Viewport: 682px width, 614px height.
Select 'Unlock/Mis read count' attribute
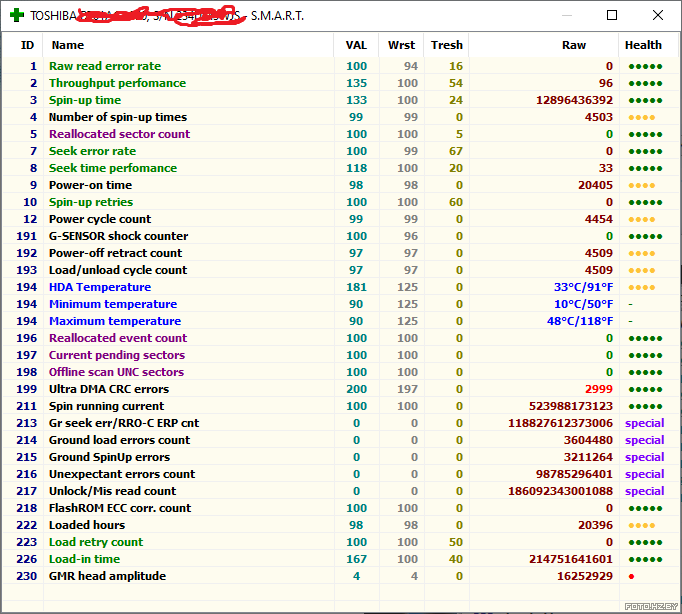pos(113,491)
